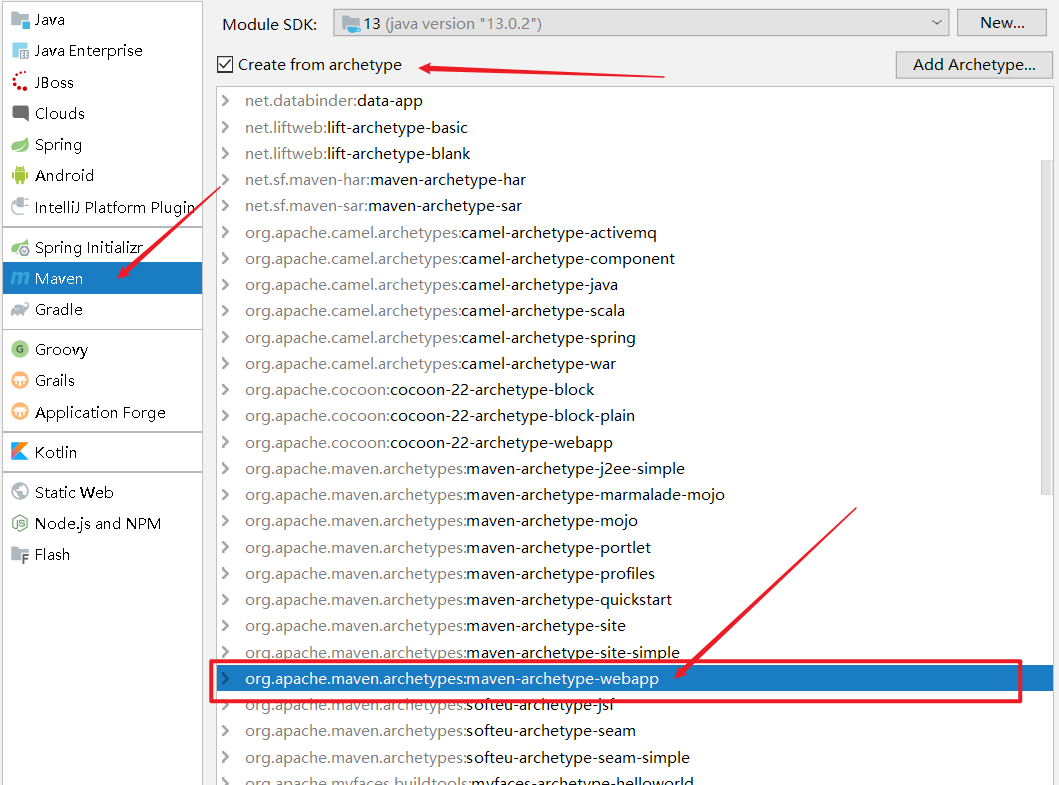Select Android project type
The width and height of the screenshot is (1059, 785).
point(103,176)
